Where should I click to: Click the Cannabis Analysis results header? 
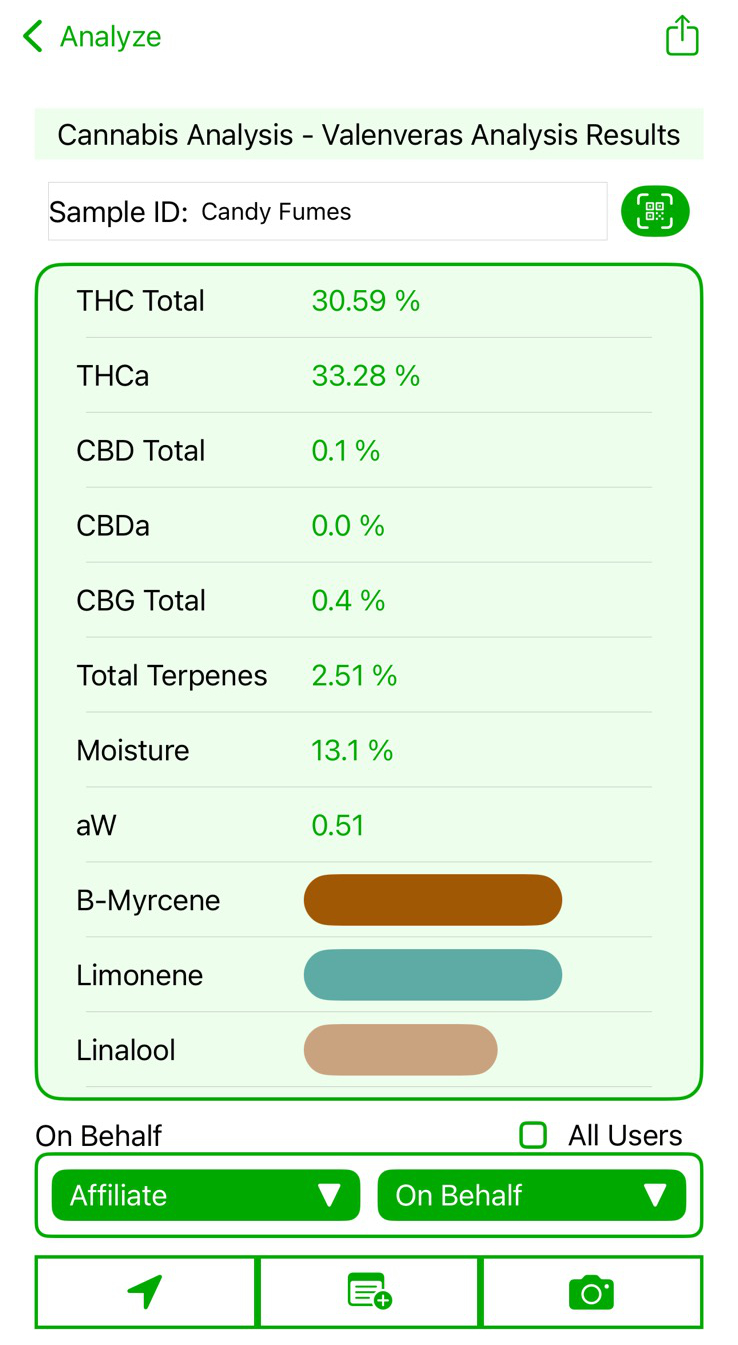pos(369,135)
